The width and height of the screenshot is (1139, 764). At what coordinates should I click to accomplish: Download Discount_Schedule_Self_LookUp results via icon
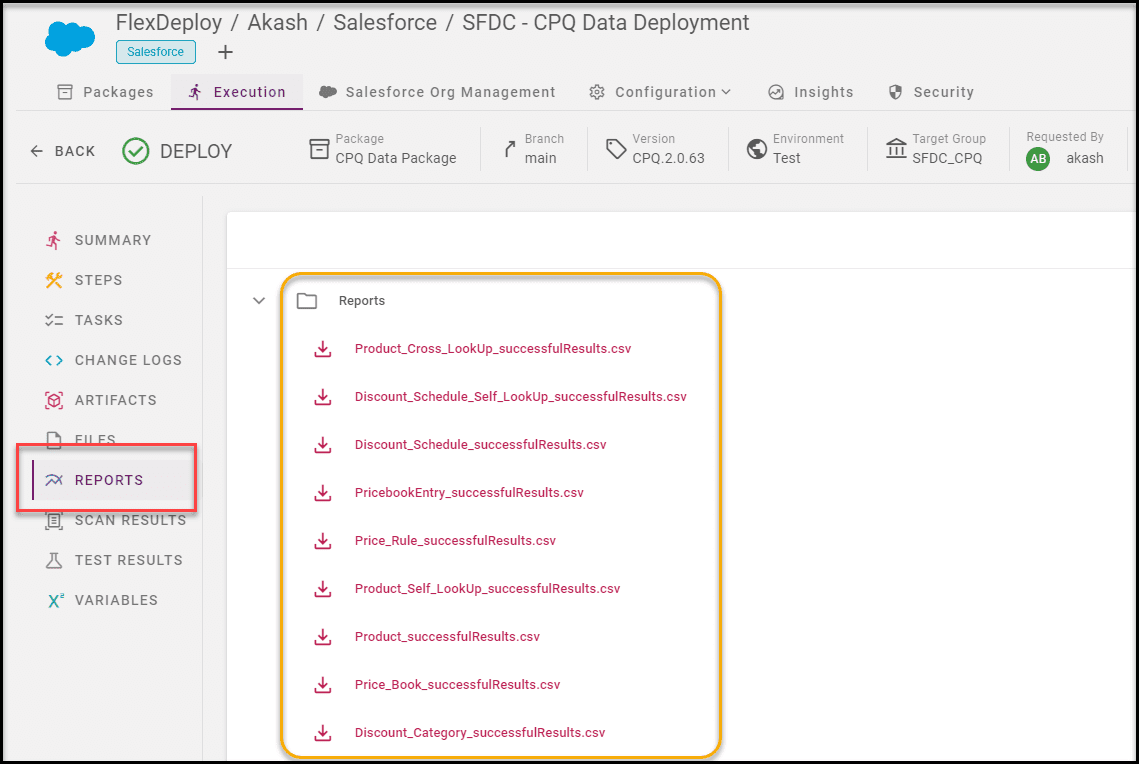(323, 397)
